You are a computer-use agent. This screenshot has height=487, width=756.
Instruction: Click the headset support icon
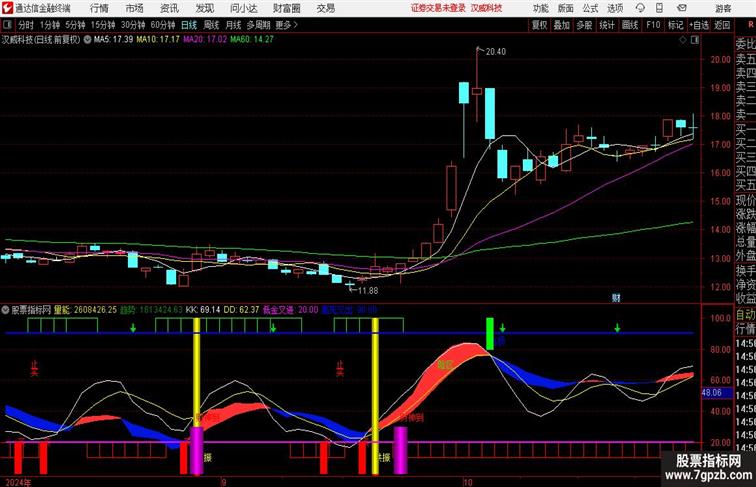640,8
